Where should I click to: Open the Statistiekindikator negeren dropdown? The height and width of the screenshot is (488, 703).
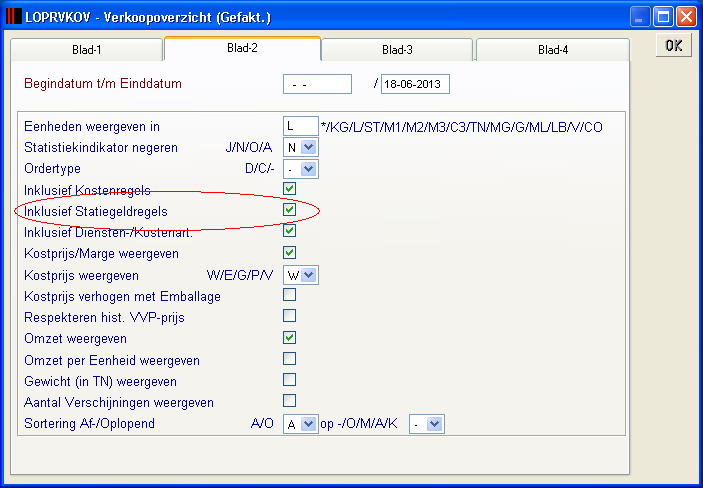[301, 147]
